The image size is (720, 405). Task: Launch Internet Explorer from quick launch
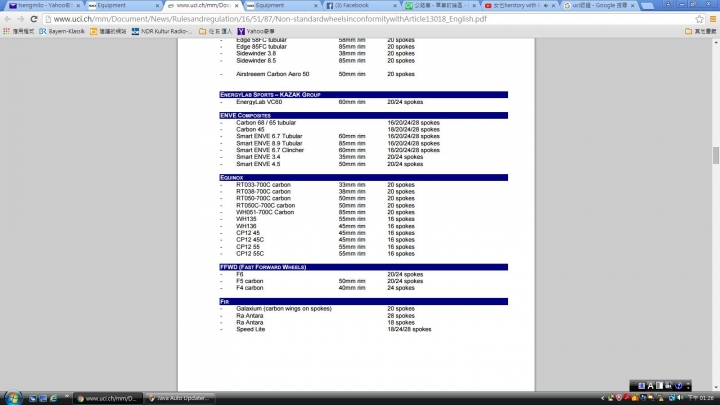point(53,399)
